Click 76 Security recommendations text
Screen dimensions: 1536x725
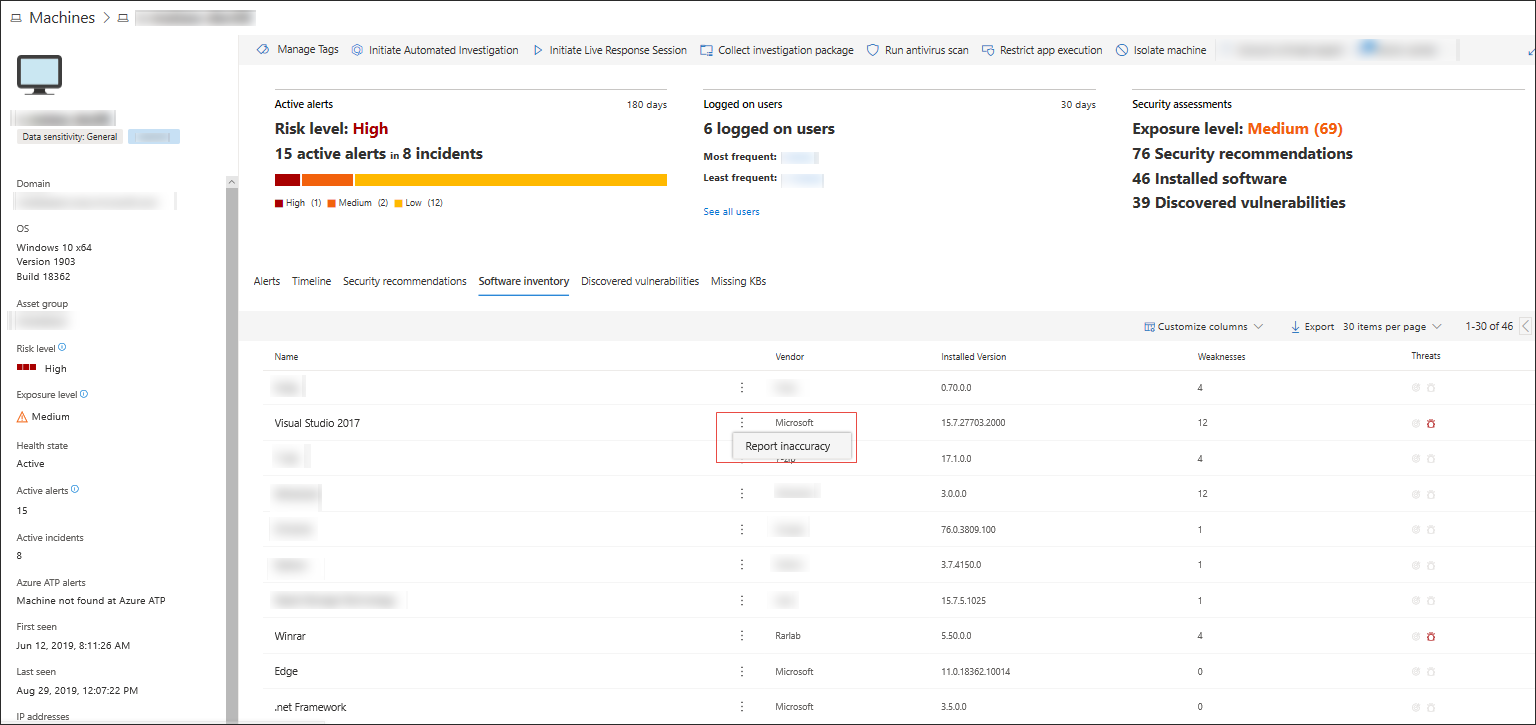pos(1242,154)
